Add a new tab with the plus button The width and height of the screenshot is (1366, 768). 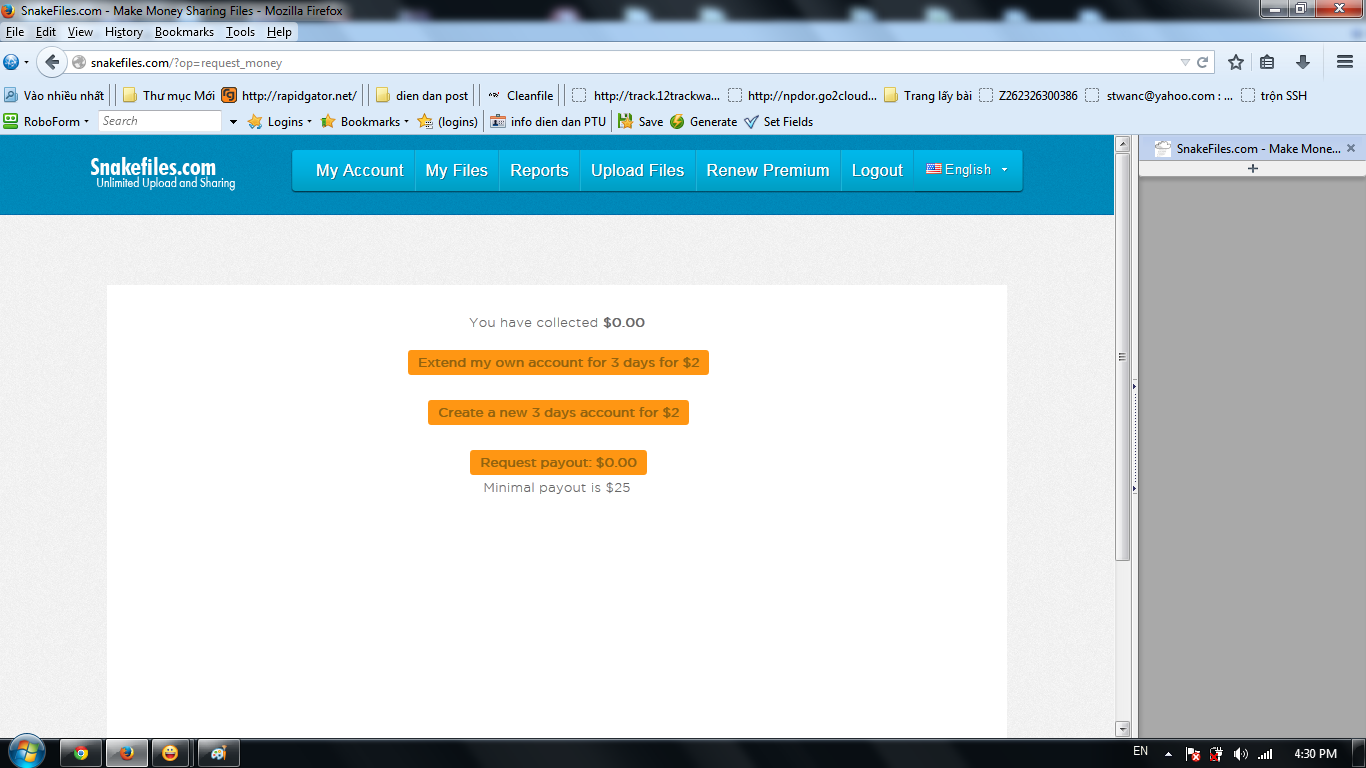(x=1252, y=169)
